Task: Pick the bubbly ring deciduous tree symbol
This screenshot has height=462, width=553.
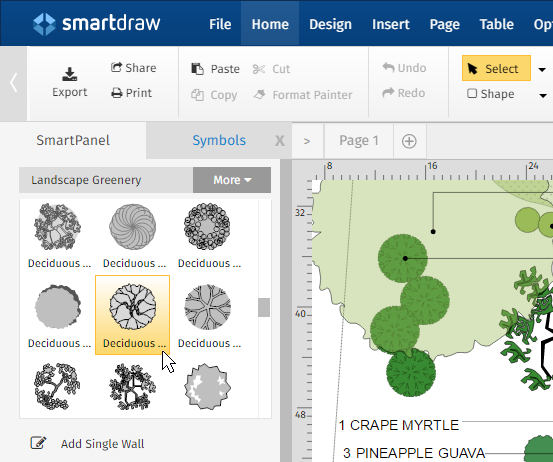Action: pos(207,227)
